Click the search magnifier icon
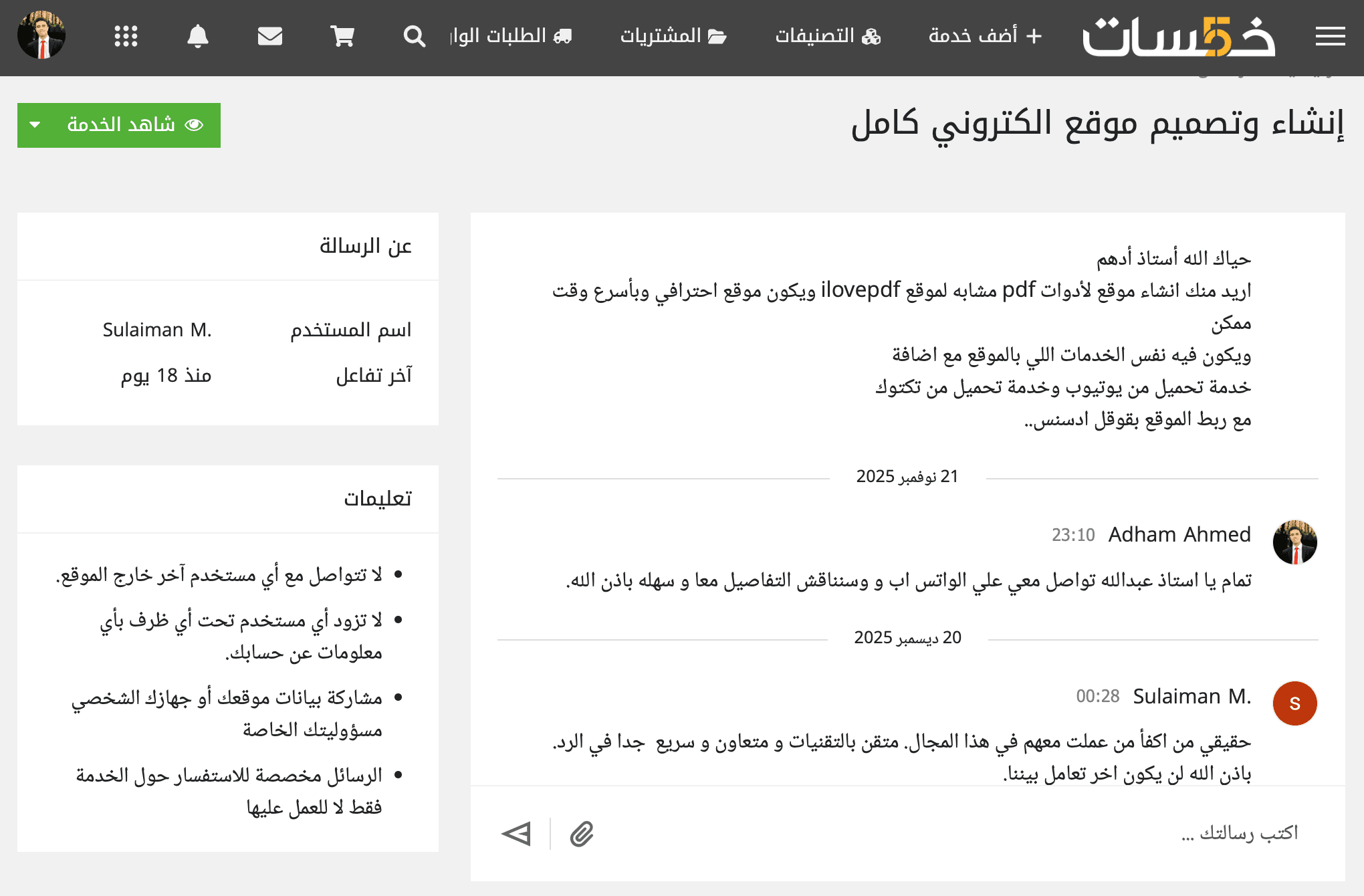 click(415, 37)
